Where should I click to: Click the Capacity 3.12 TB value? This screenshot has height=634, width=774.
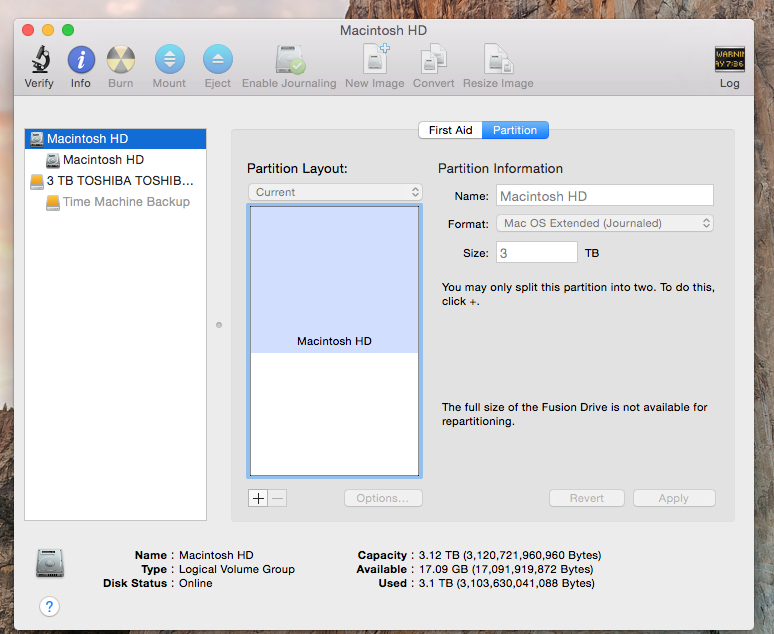[x=510, y=555]
